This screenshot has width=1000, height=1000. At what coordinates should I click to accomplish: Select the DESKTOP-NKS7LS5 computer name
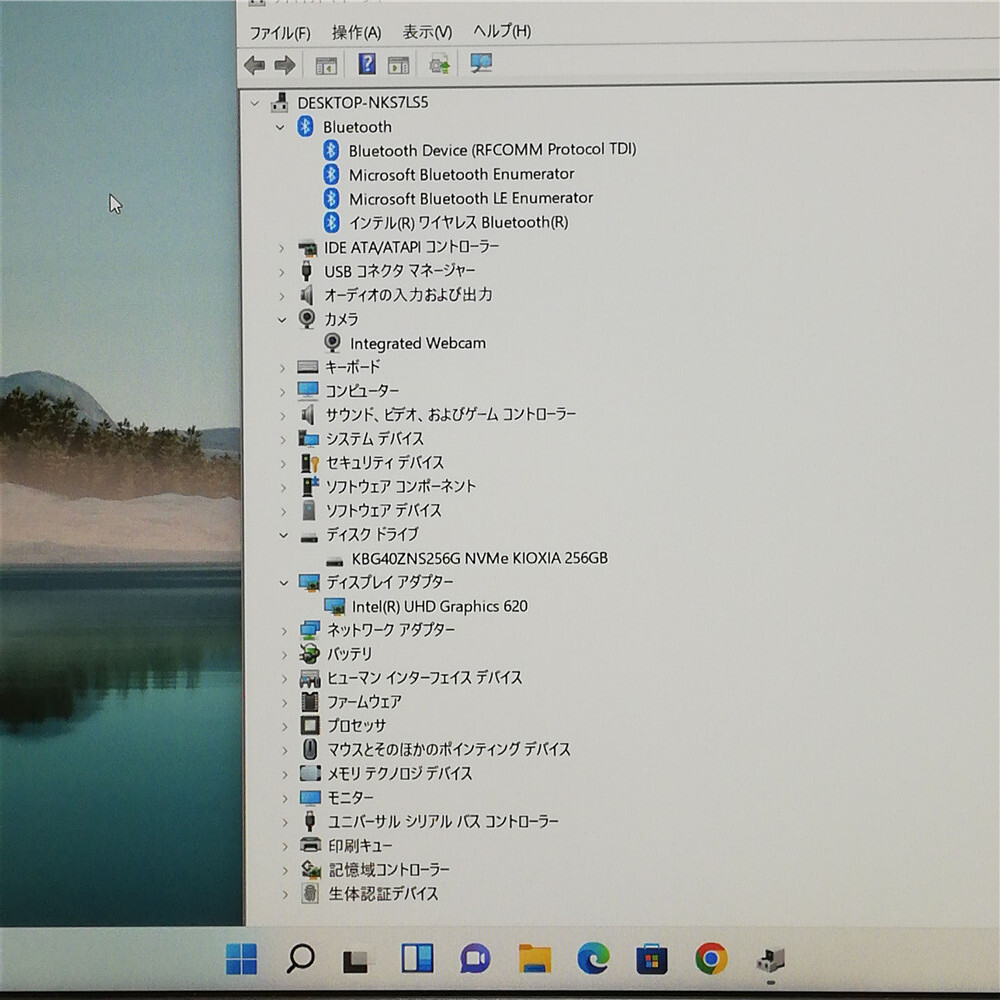point(362,103)
